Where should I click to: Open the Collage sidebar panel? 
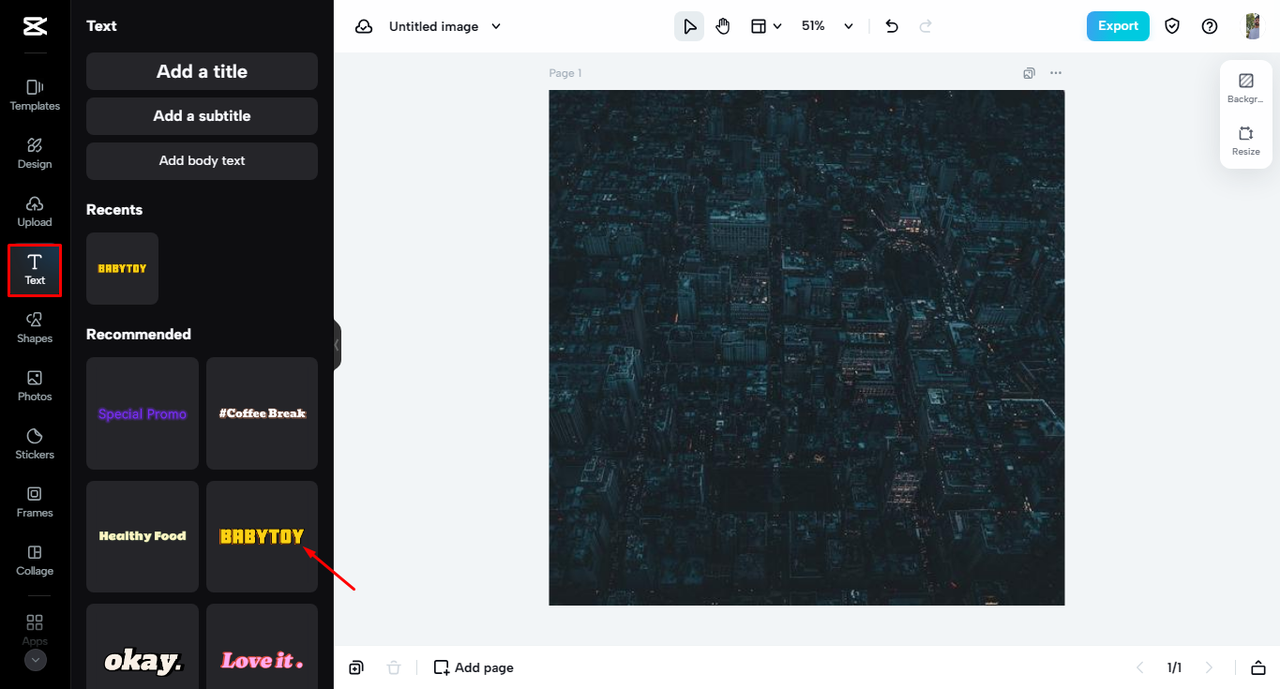coord(35,559)
